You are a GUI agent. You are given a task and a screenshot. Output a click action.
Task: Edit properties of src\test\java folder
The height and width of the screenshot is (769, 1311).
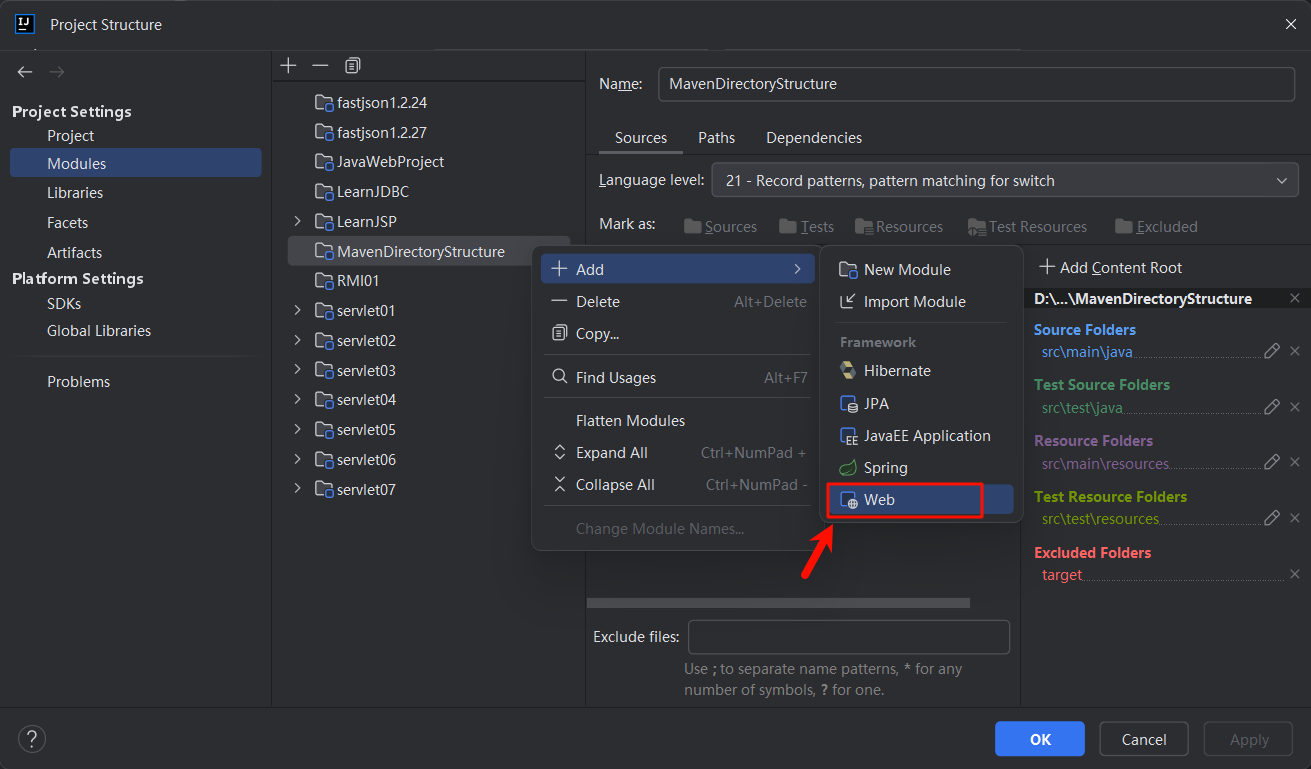pyautogui.click(x=1272, y=407)
